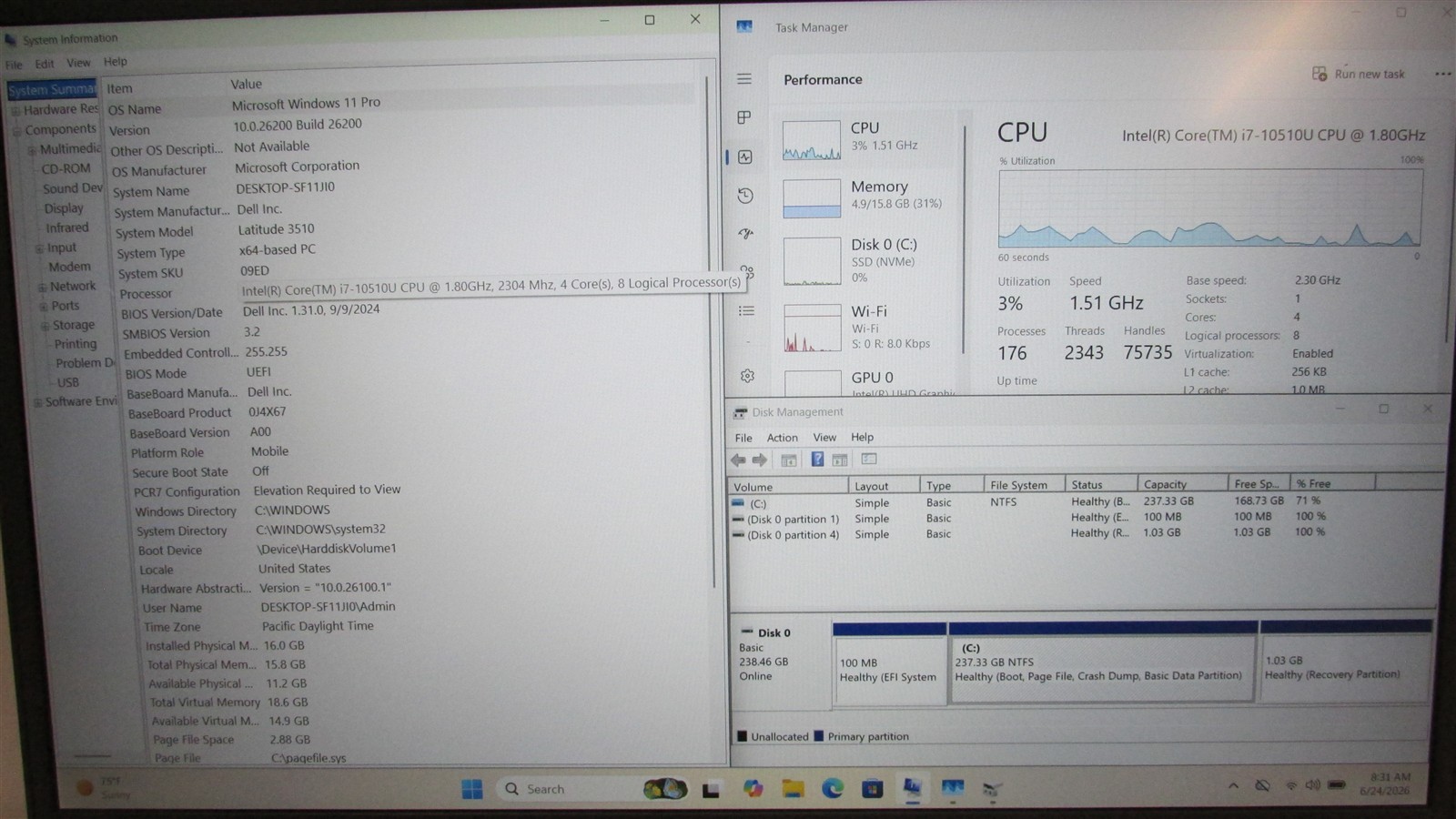1456x819 pixels.
Task: Click Back arrow in Disk Management toolbar
Action: [x=738, y=460]
